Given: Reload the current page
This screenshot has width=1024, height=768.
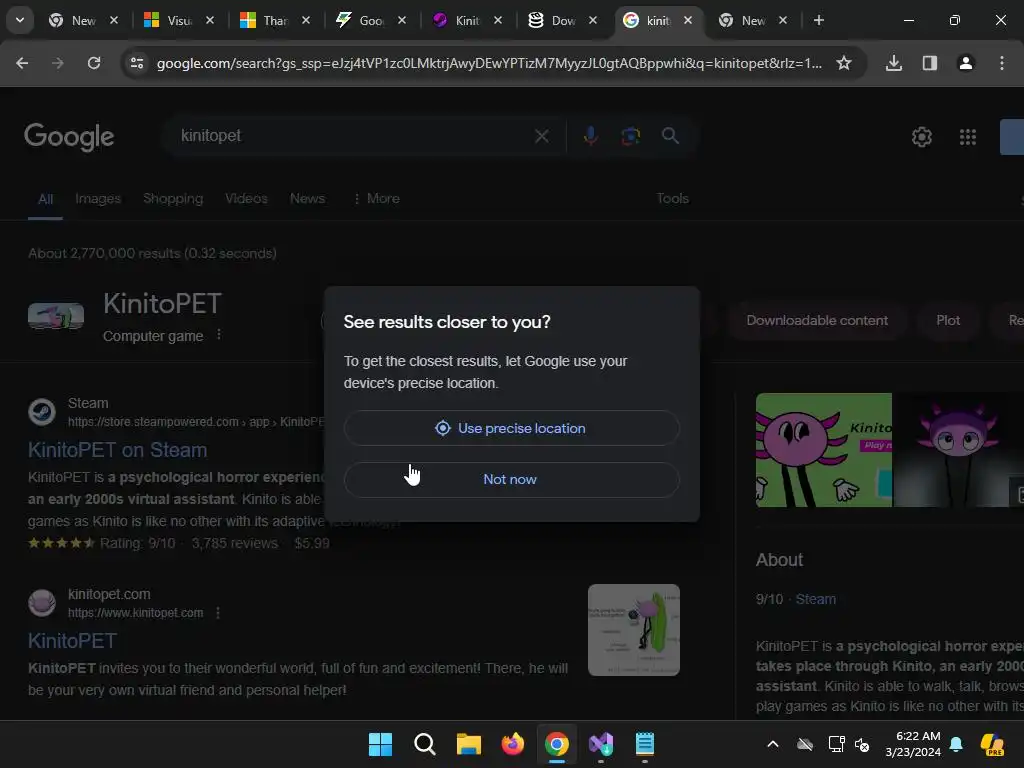Looking at the screenshot, I should [x=94, y=63].
